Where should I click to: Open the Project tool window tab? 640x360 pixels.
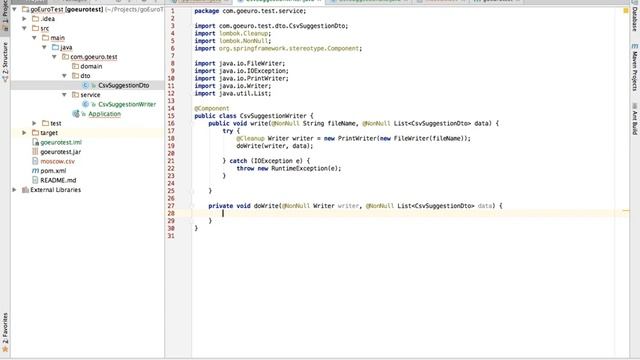tap(5, 16)
